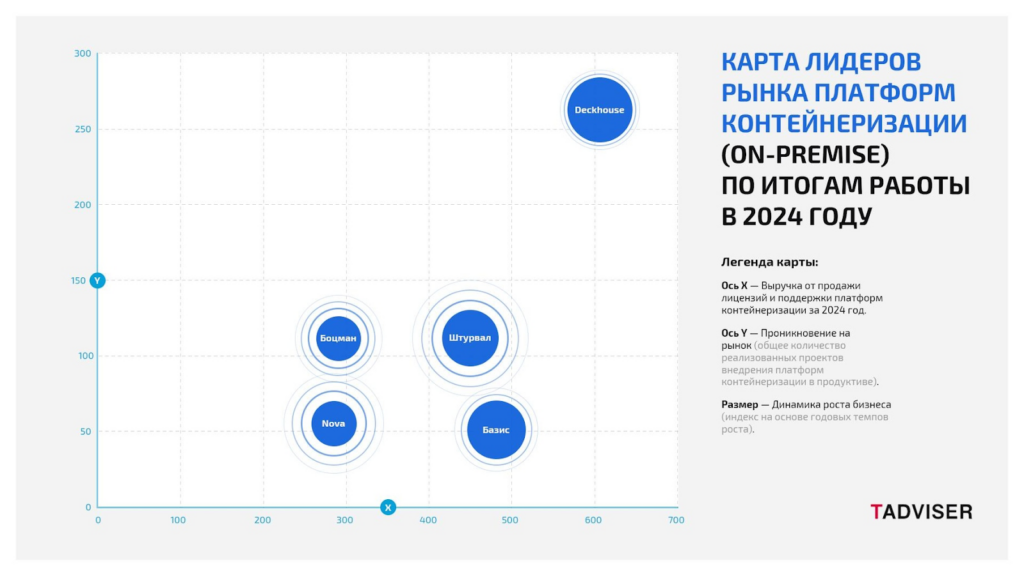Click the 700 label on horizontal axis
1024x576 pixels.
676,521
